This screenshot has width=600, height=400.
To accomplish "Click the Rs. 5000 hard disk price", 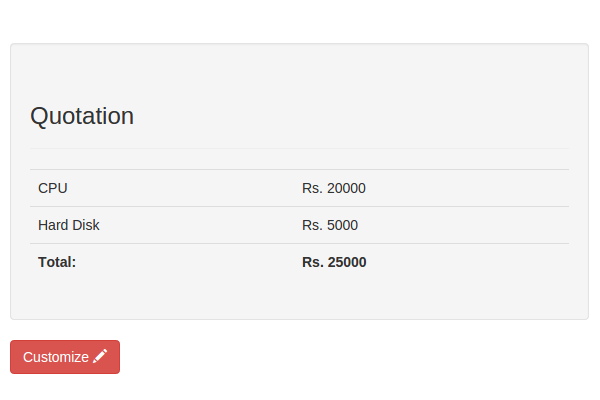I will point(330,225).
